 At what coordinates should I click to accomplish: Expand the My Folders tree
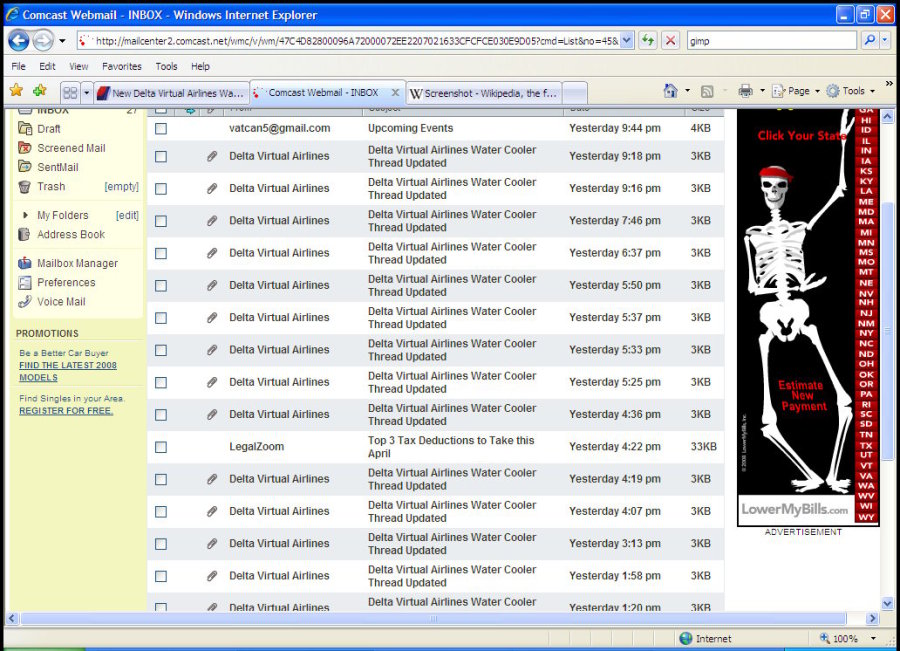25,215
